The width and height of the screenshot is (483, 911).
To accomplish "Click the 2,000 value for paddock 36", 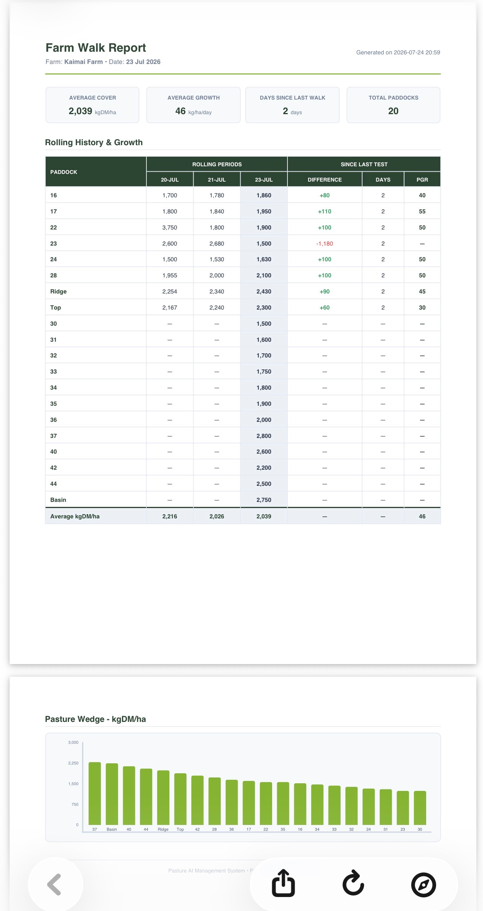I will pyautogui.click(x=263, y=419).
